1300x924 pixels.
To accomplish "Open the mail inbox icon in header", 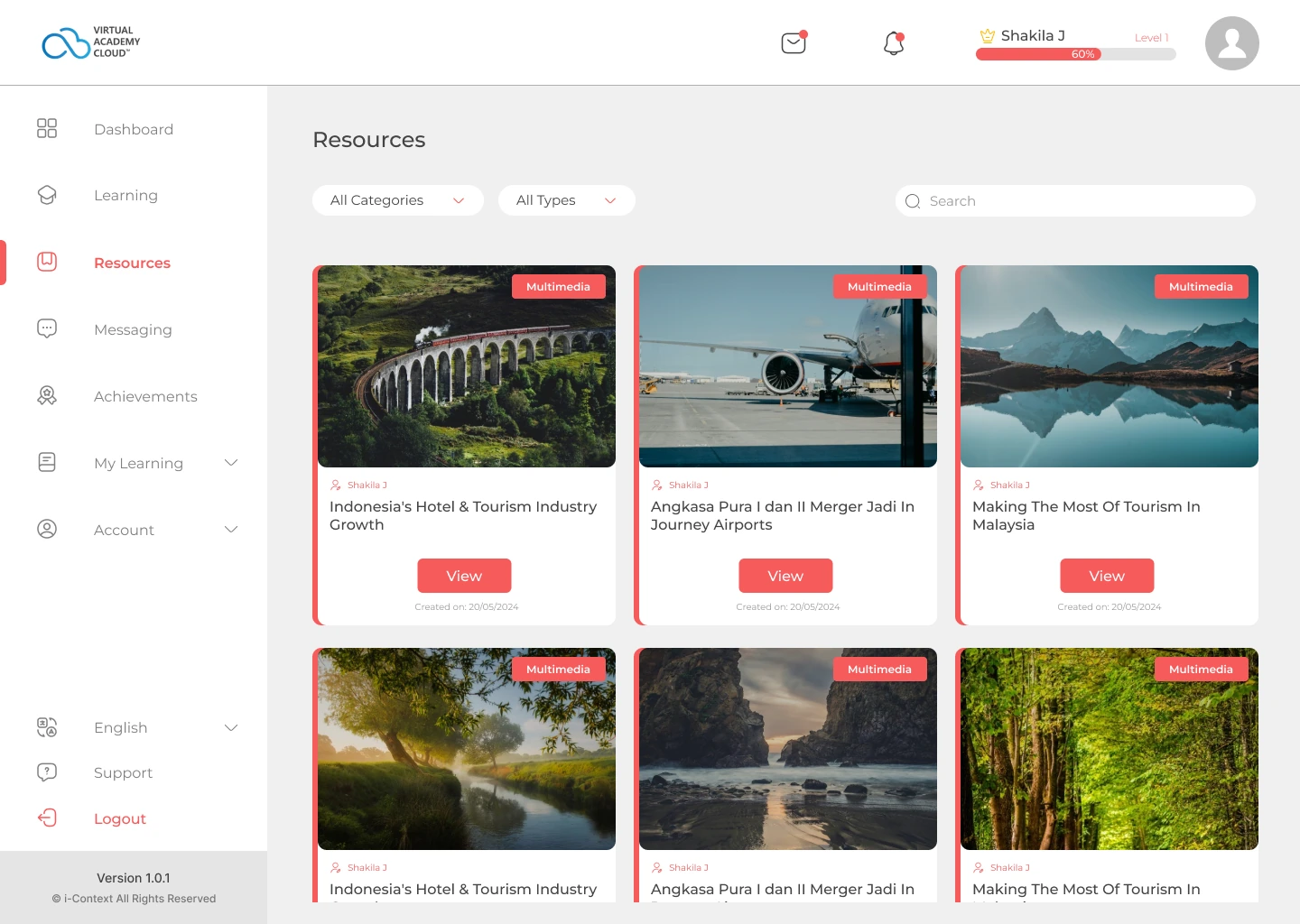I will [794, 42].
